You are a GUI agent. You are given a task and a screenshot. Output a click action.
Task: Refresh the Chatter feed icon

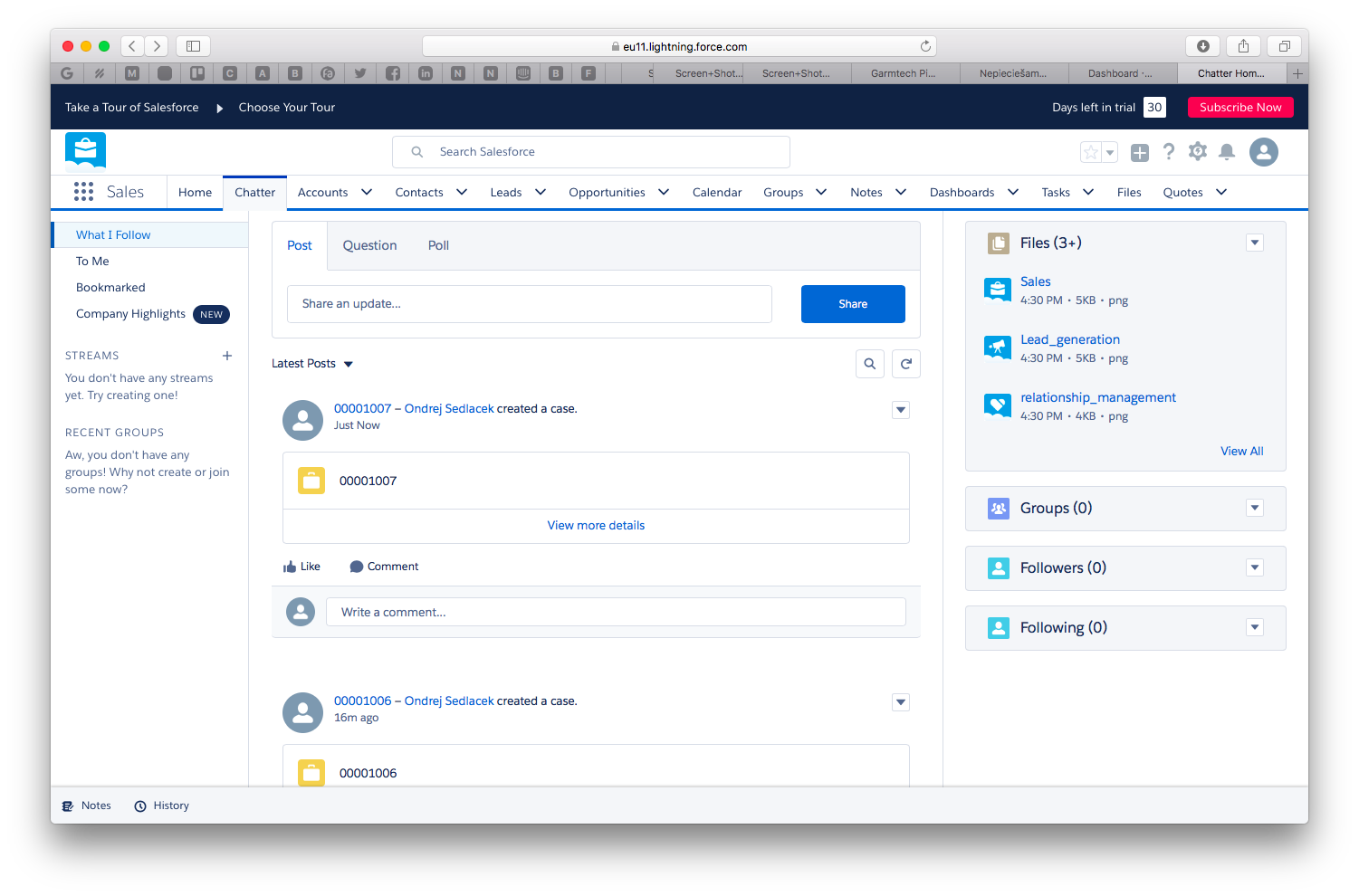(905, 363)
